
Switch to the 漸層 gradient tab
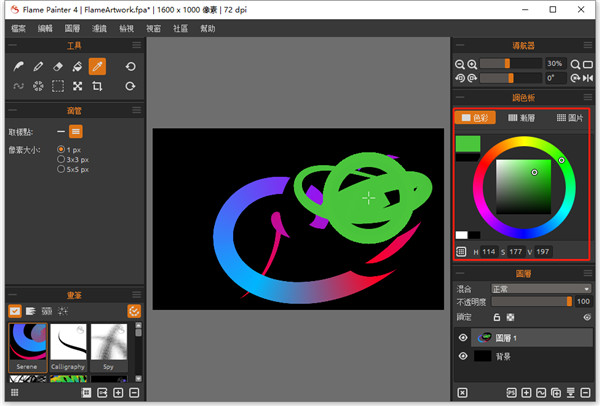(x=521, y=118)
